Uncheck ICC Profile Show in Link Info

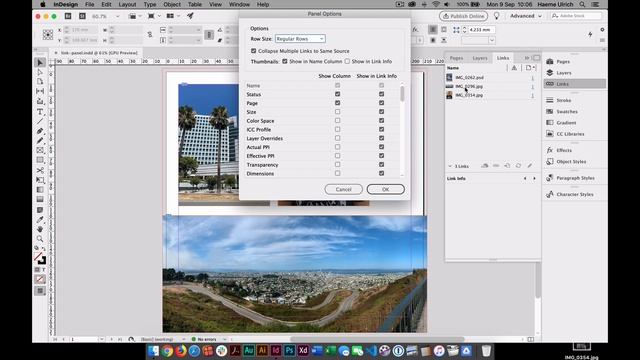coord(382,129)
